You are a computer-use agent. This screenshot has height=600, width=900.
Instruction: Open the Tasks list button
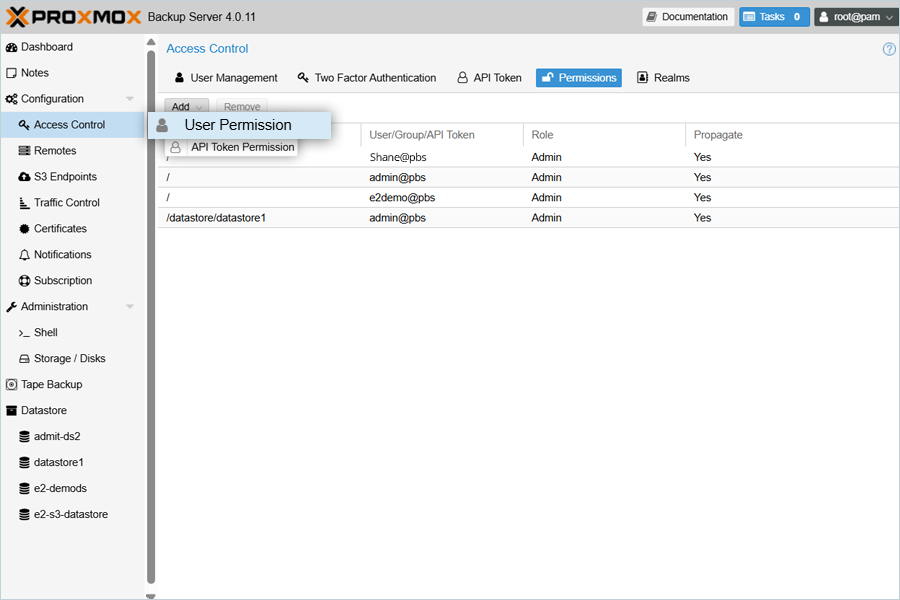[x=774, y=17]
